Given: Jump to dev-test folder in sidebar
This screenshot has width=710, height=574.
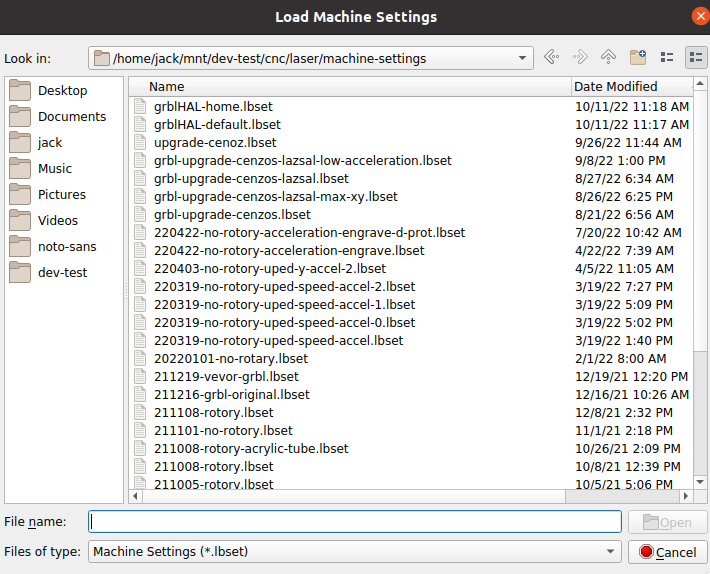Looking at the screenshot, I should 62,273.
